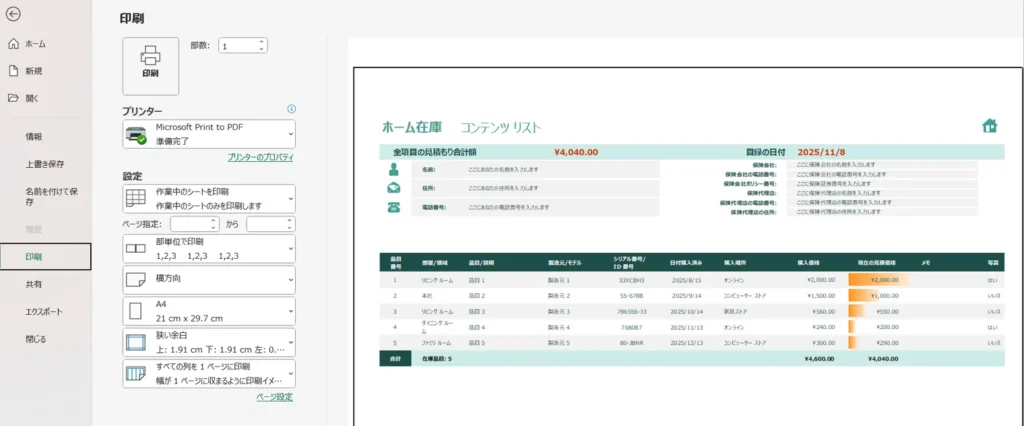Viewport: 1024px width, 426px height.
Task: Click the 製造元/モデル column header
Action: point(564,263)
